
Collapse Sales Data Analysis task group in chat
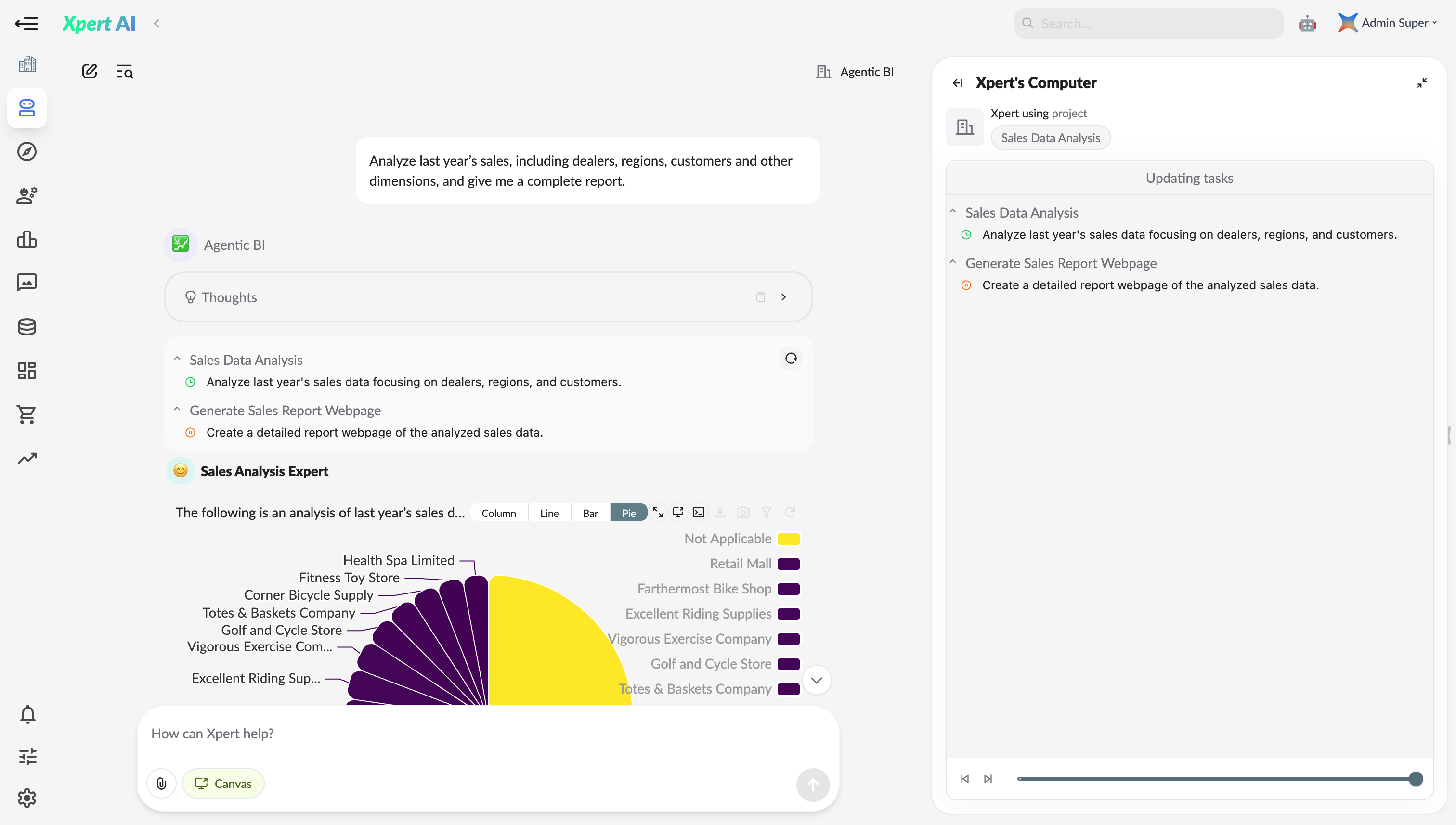click(x=177, y=359)
